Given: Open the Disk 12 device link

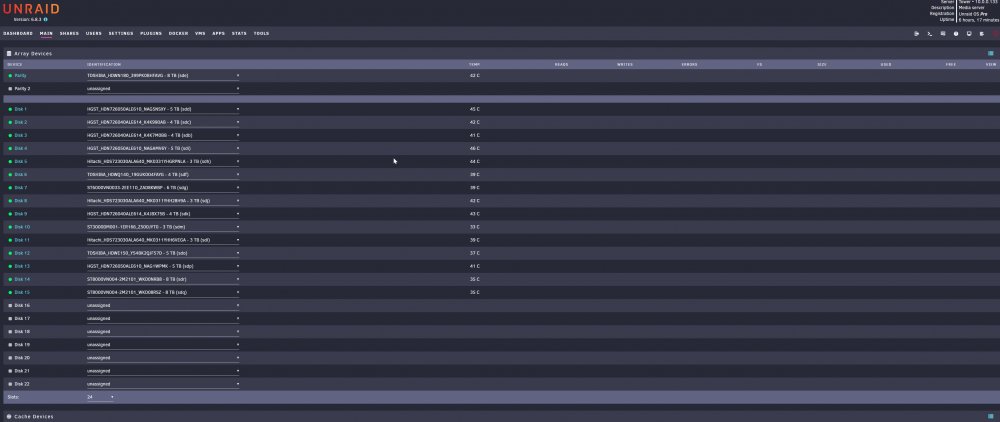Looking at the screenshot, I should pos(22,253).
